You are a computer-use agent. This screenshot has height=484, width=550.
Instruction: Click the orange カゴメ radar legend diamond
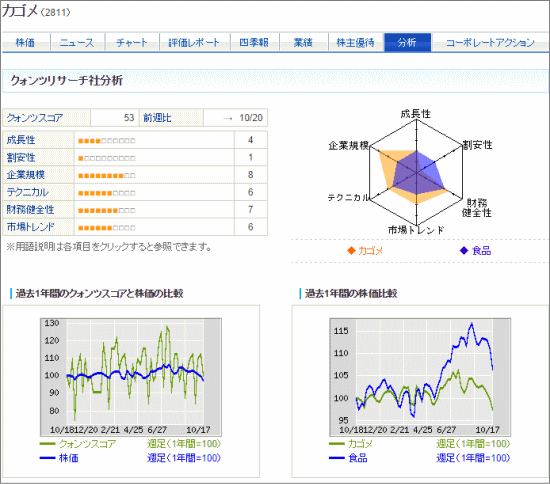pos(351,251)
